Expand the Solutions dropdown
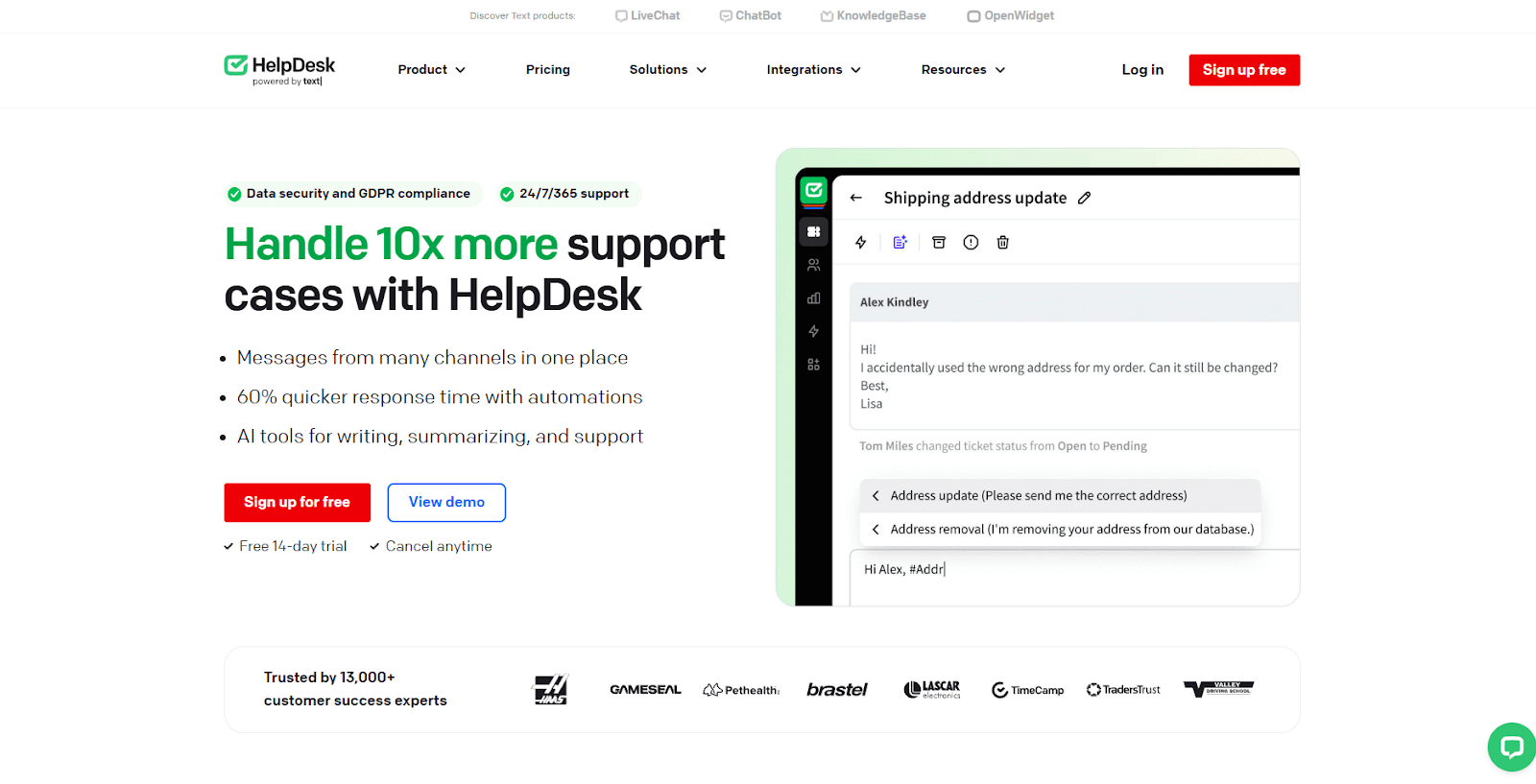This screenshot has width=1536, height=784. coord(668,69)
